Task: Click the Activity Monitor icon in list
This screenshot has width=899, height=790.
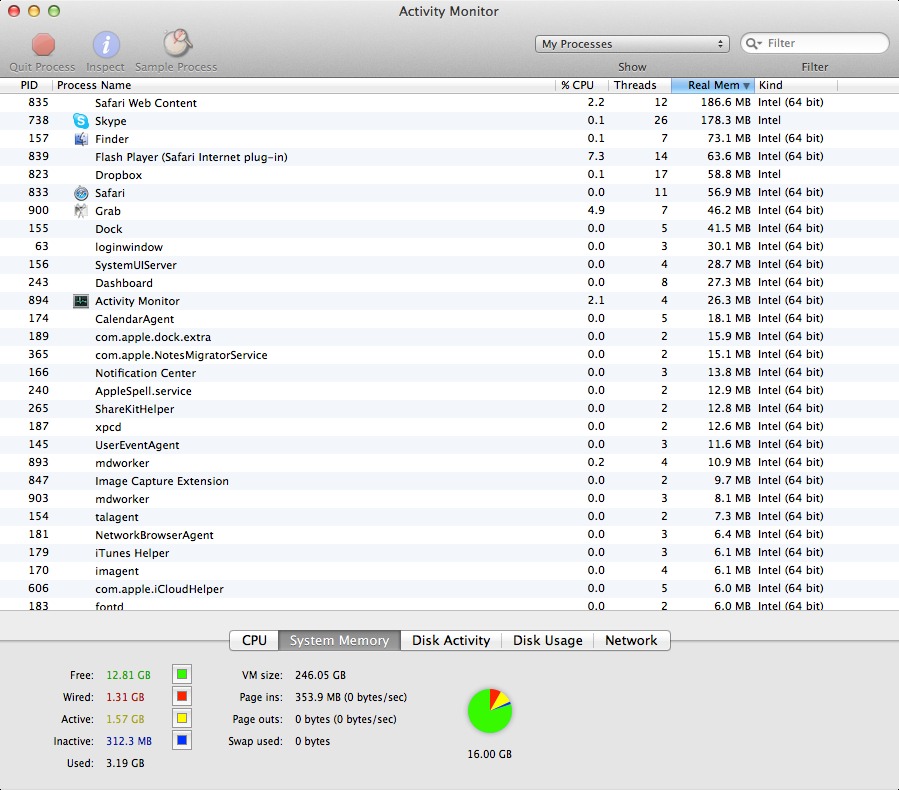Action: pos(81,300)
